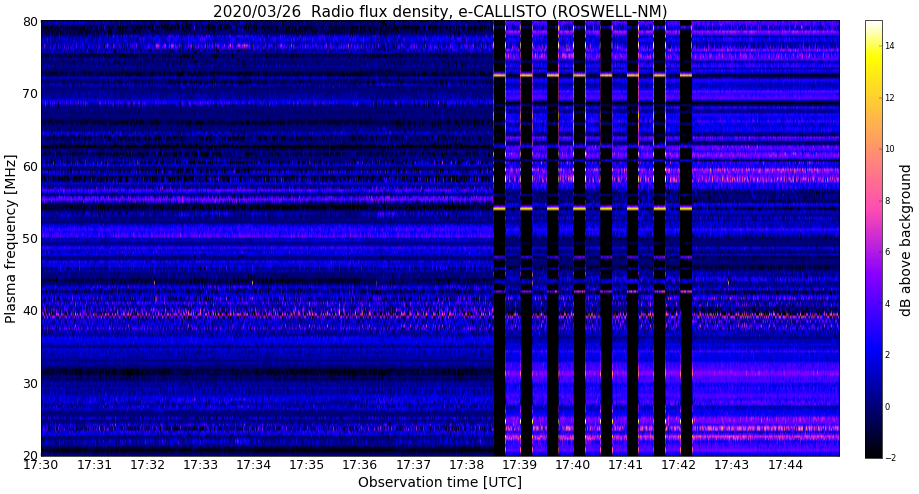Select the 17:39 time tick label
Viewport: 919px width, 494px height.
coord(520,465)
